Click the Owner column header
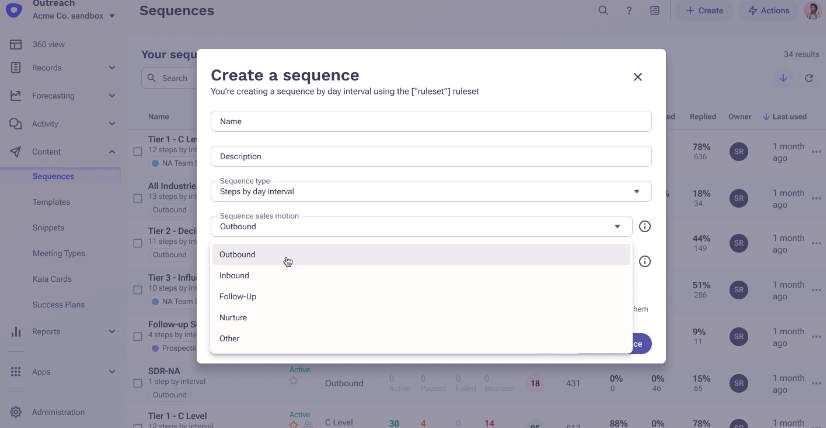 [740, 116]
